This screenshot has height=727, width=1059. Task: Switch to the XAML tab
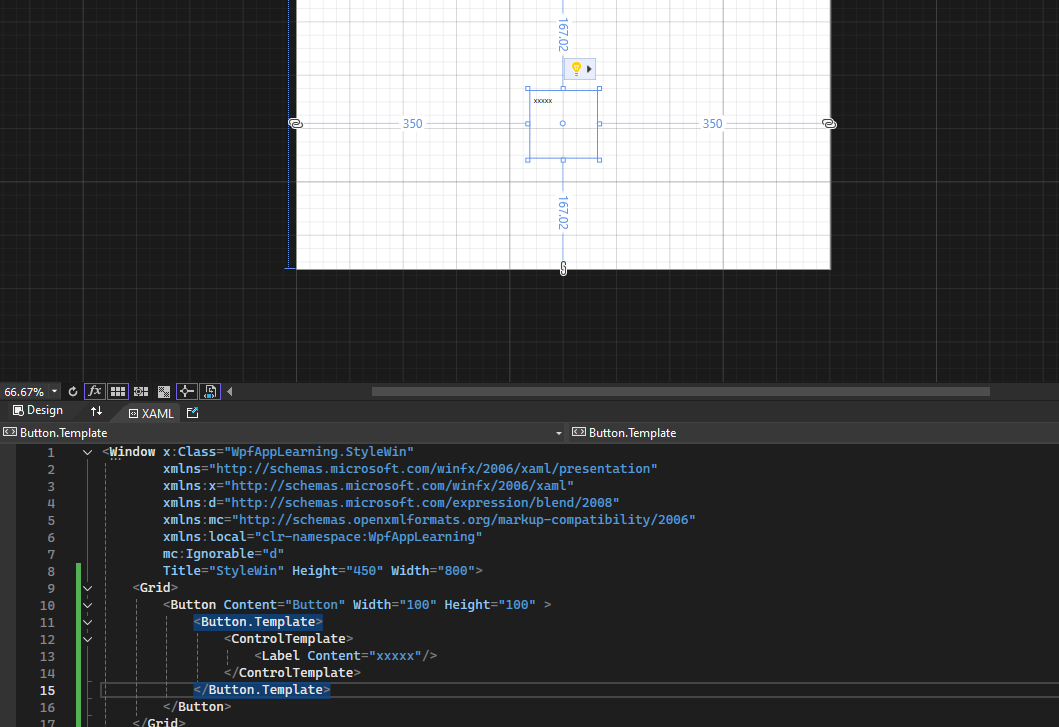tap(151, 413)
